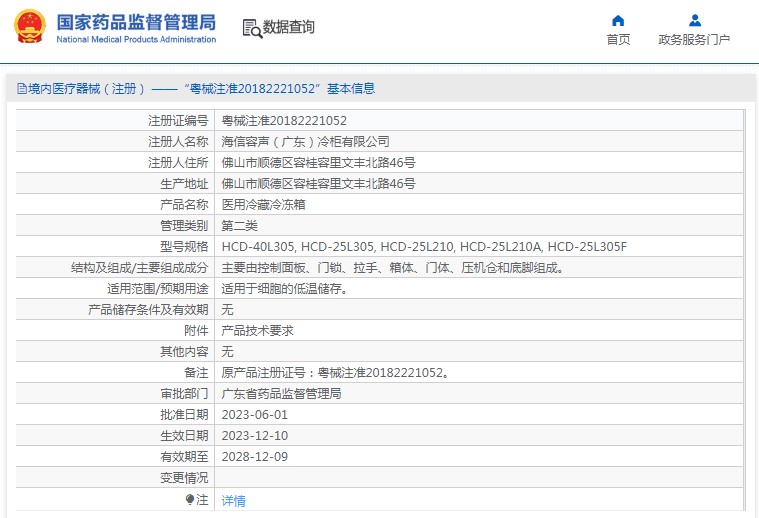Click the 有效期至 label cell
Screen dimensions: 759x518
coord(115,457)
